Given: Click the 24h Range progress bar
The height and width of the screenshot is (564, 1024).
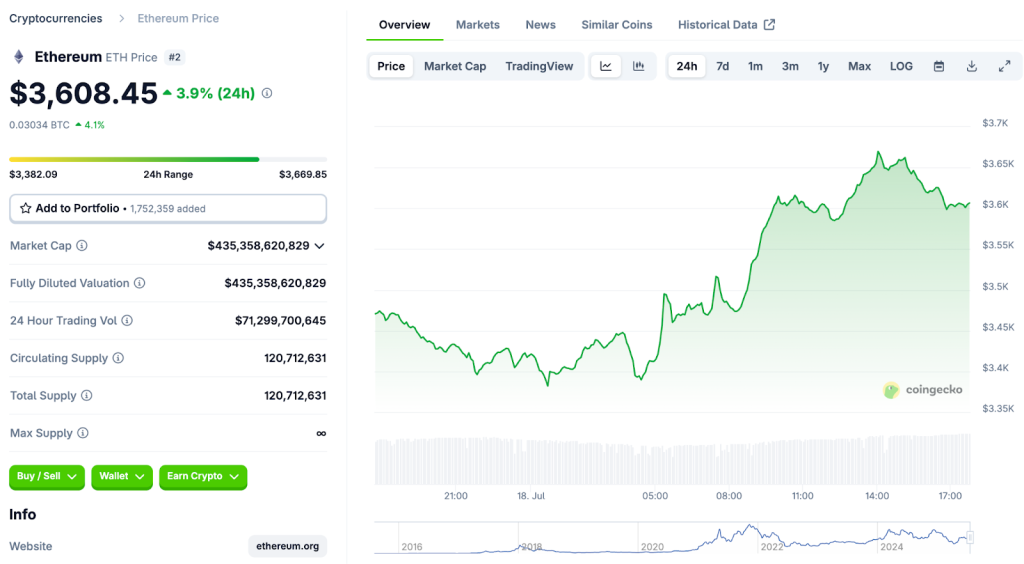Looking at the screenshot, I should [x=168, y=159].
